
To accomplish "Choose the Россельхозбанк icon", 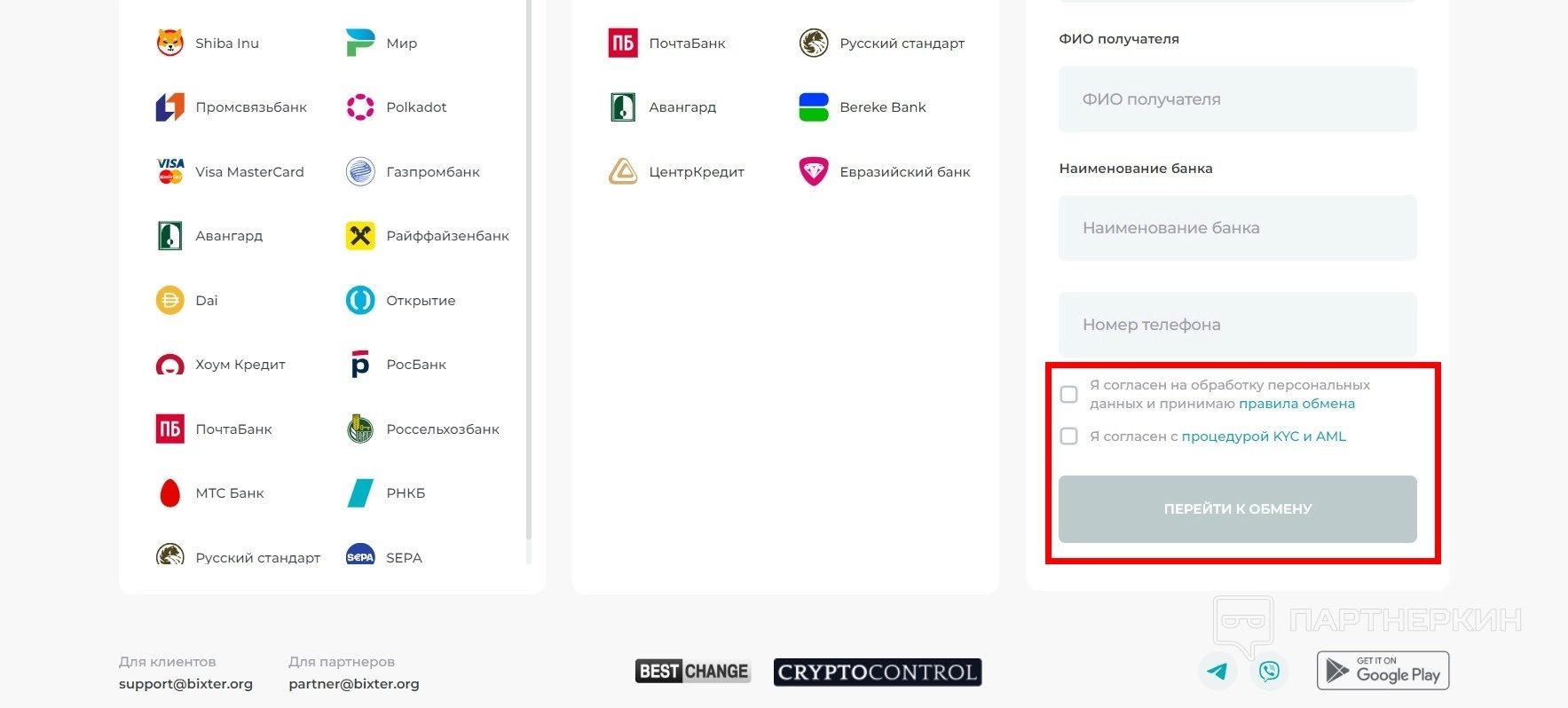I will pos(360,429).
